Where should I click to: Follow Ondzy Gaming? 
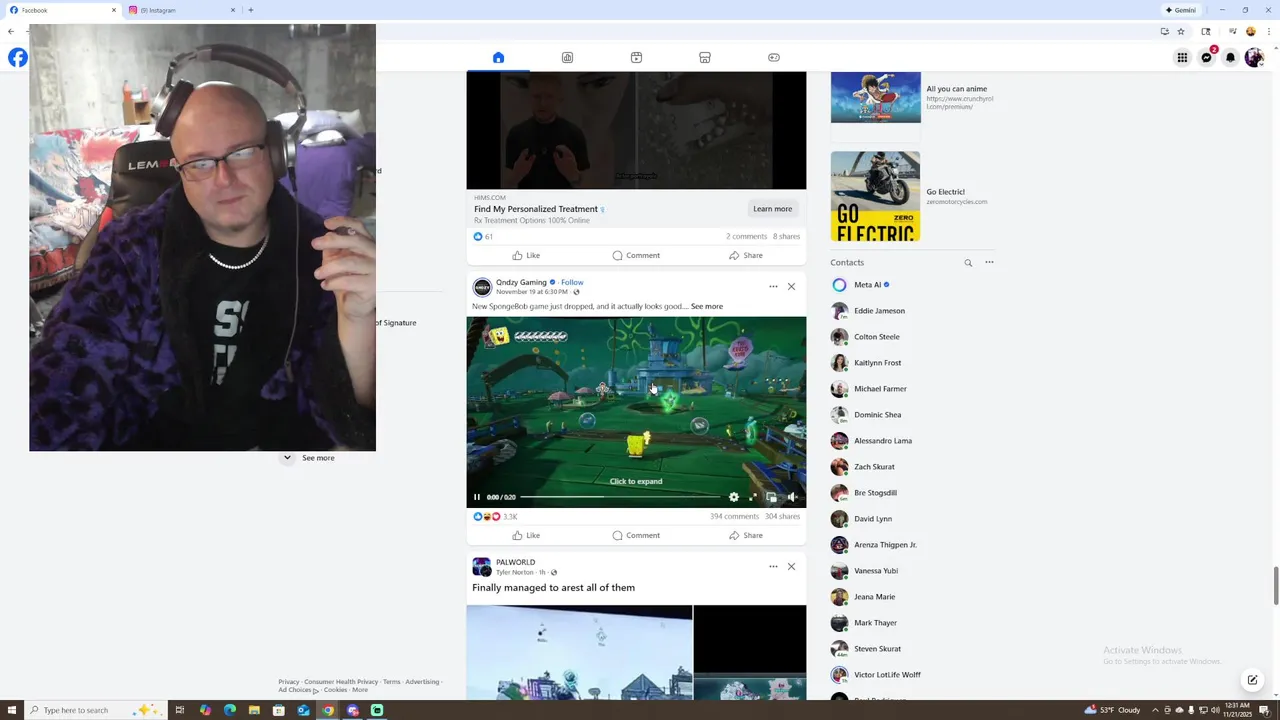click(x=572, y=282)
